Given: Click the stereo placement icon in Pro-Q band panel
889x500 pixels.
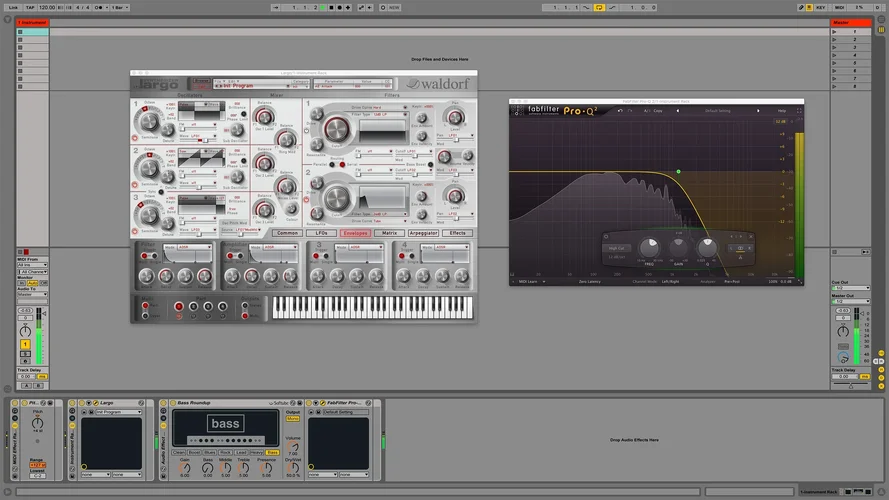Looking at the screenshot, I should (x=740, y=248).
